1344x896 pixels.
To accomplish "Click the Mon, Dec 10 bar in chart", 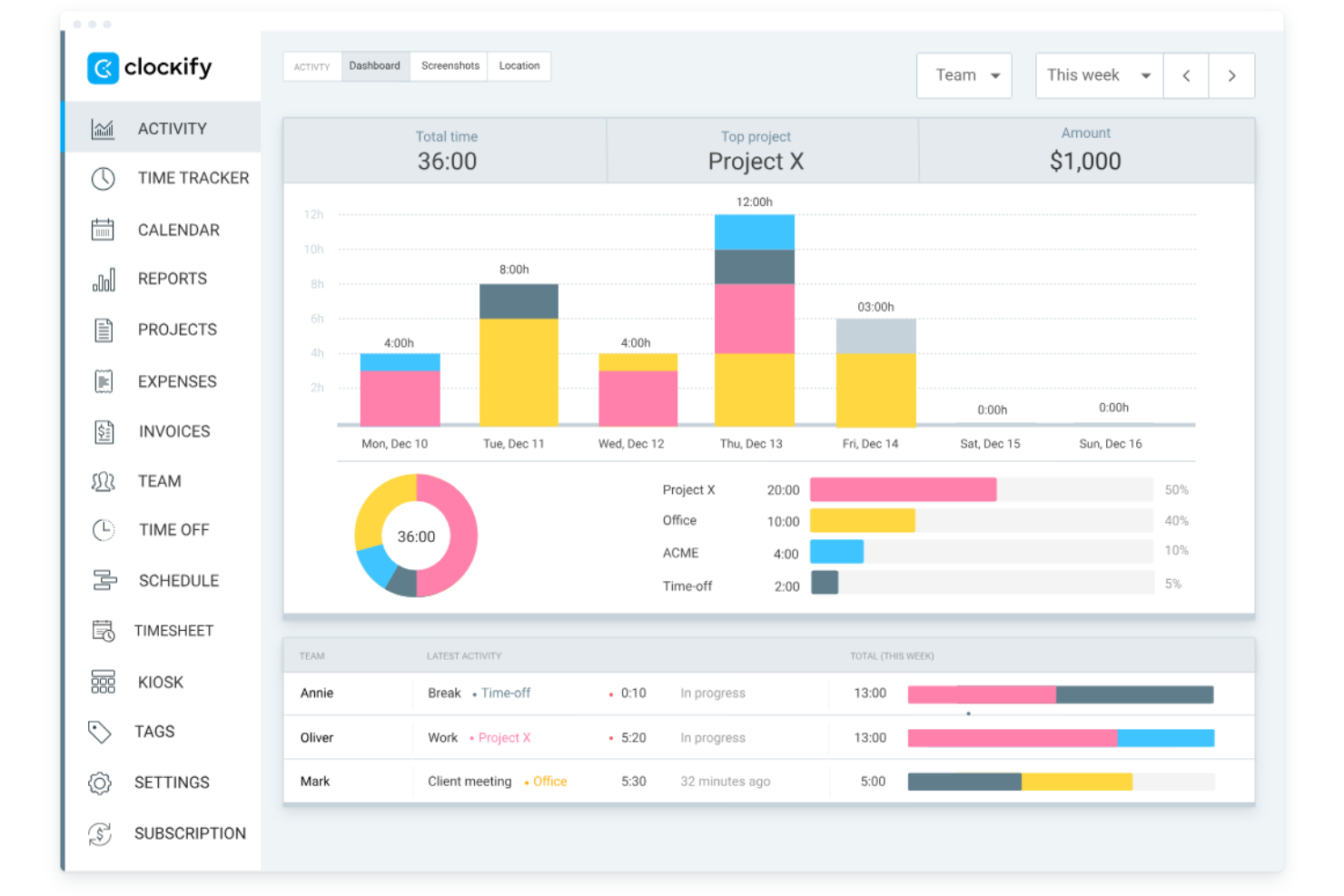I will (400, 389).
